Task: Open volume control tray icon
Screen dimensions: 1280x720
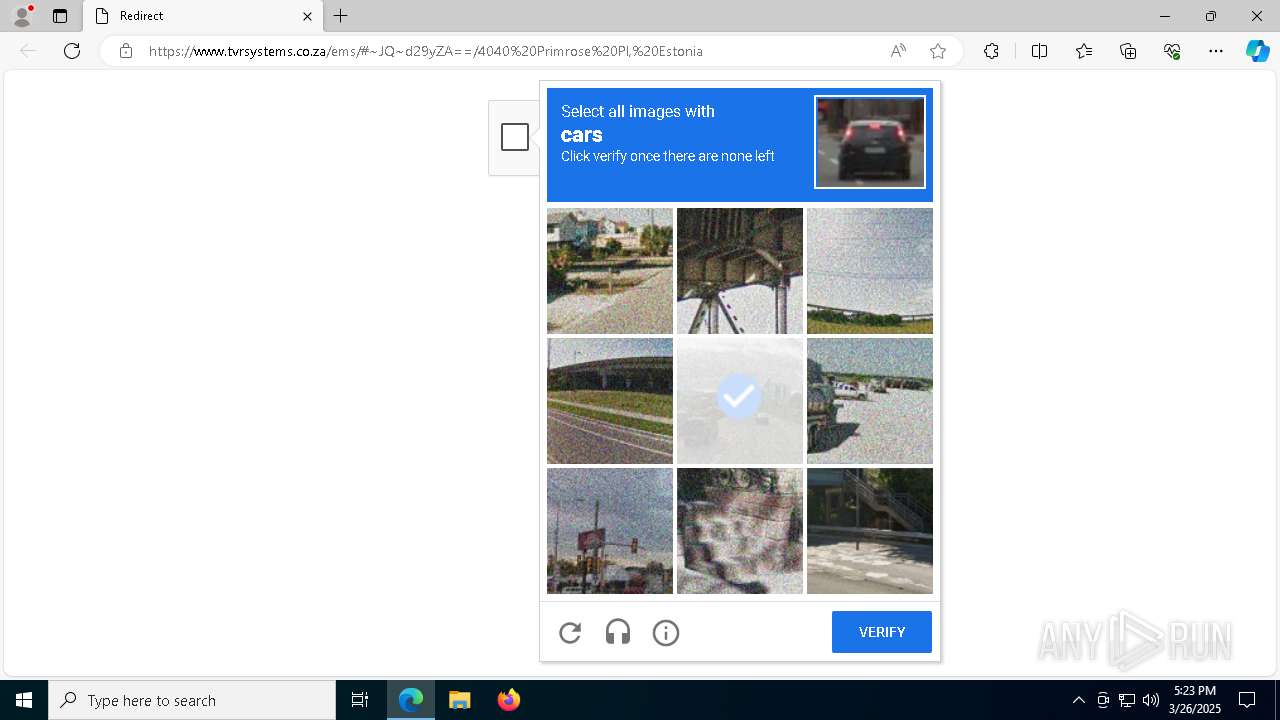Action: click(1151, 700)
